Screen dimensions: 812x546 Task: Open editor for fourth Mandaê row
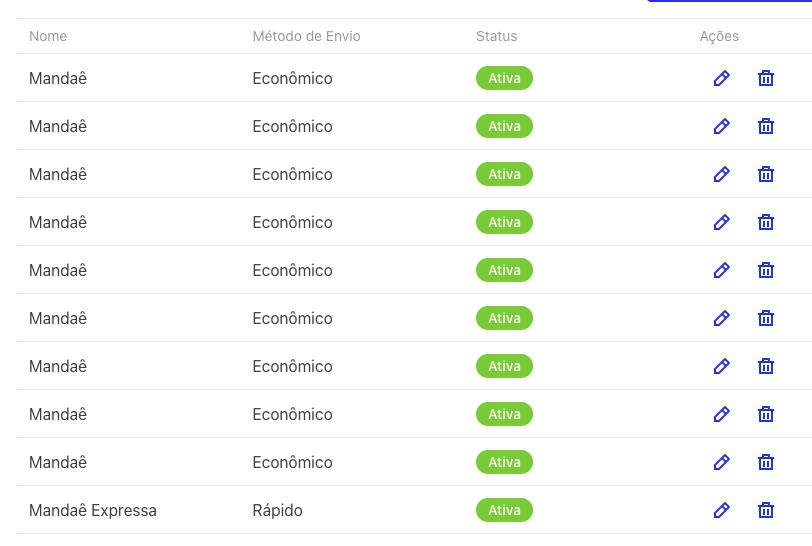[x=721, y=222]
